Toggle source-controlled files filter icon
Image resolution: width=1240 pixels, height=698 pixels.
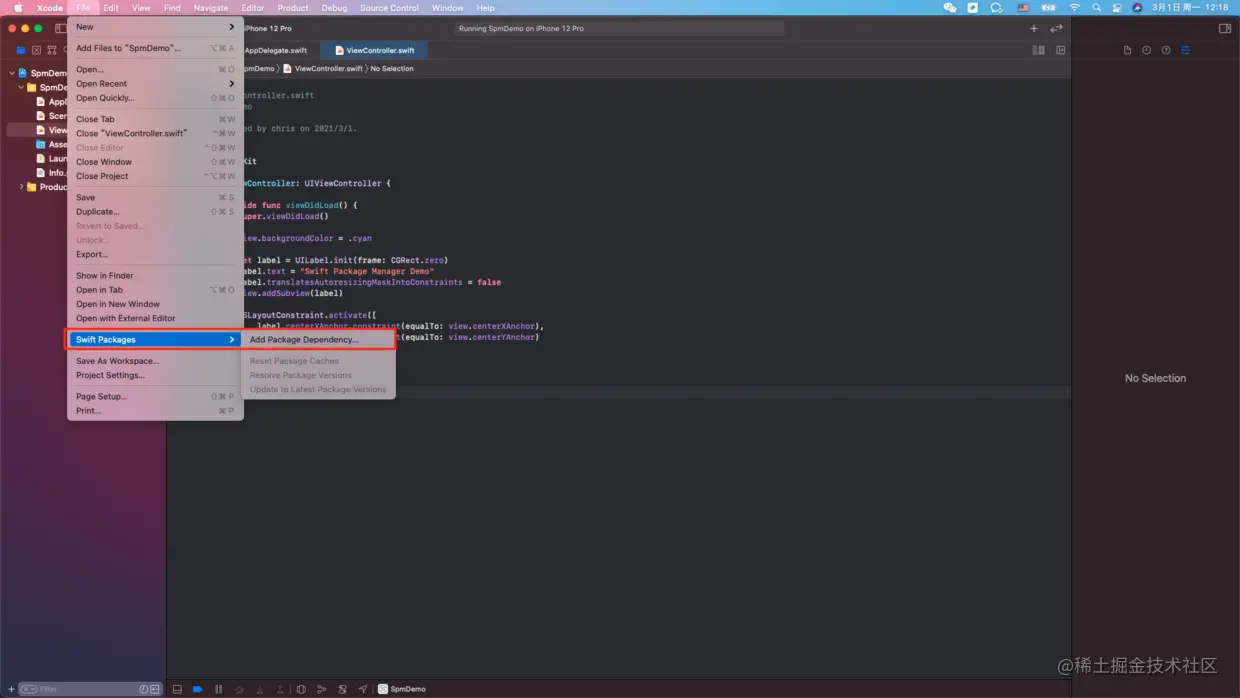tap(155, 689)
